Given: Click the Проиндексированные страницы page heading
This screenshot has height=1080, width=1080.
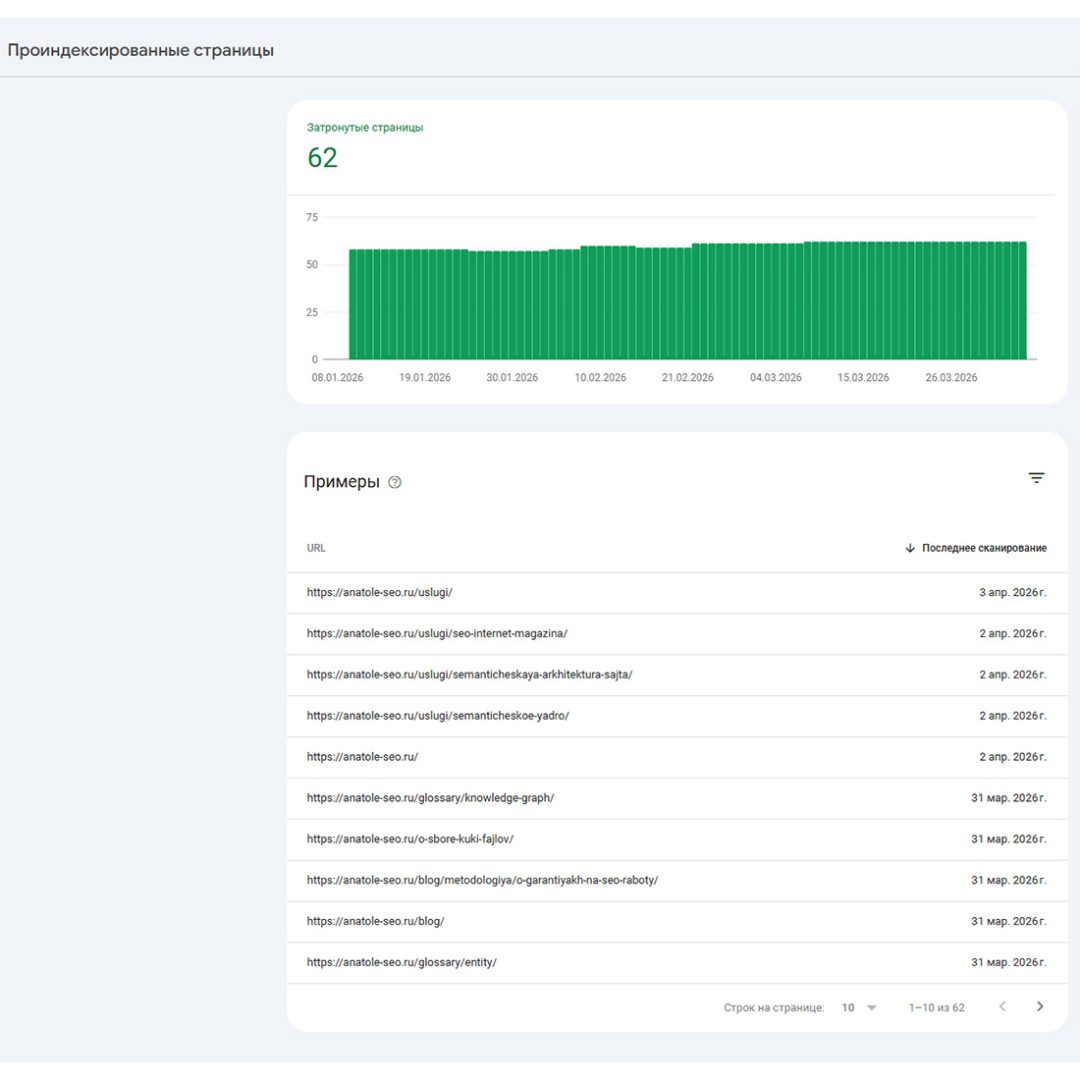Looking at the screenshot, I should coord(141,50).
